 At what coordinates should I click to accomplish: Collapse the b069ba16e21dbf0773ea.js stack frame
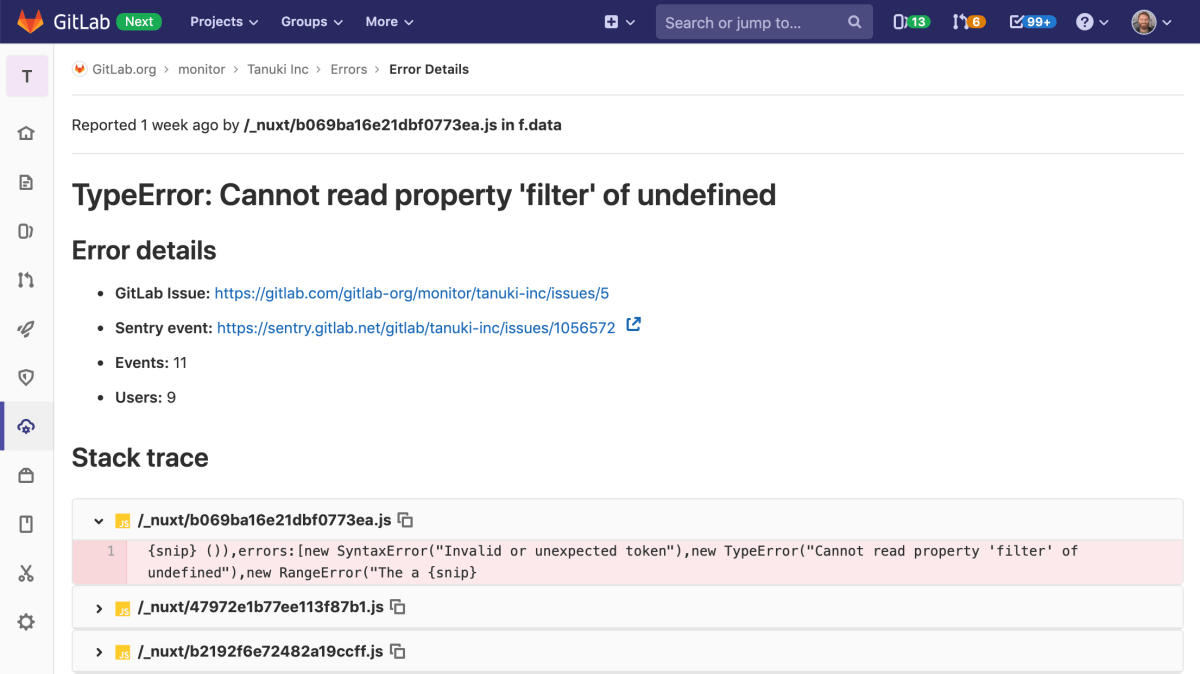tap(98, 521)
